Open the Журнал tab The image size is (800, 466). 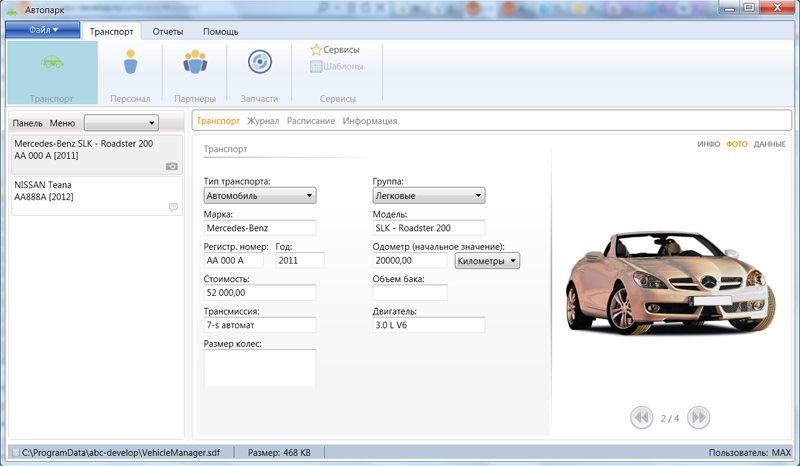click(x=263, y=121)
